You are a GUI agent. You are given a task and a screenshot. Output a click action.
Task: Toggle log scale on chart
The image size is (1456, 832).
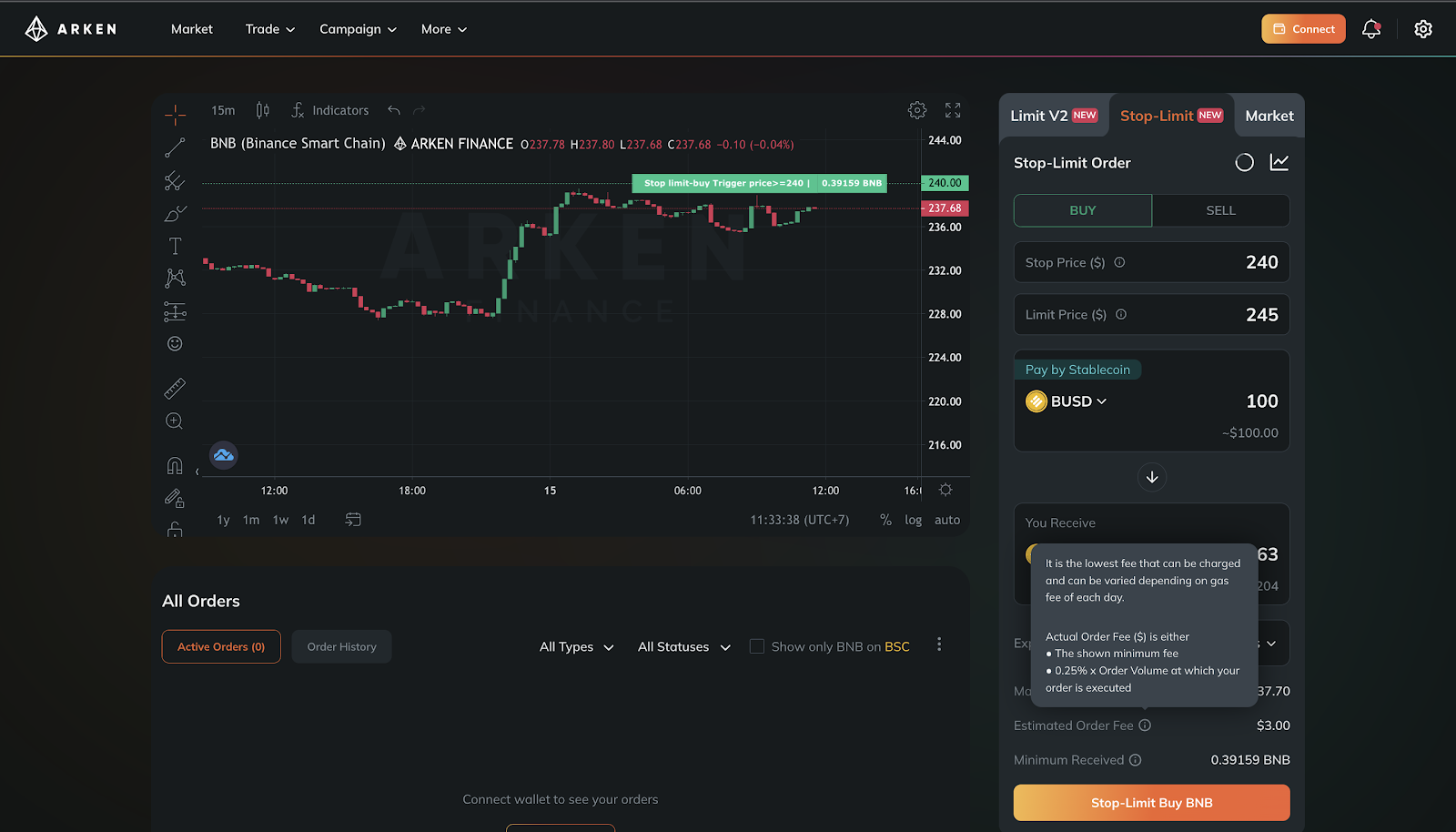point(913,520)
